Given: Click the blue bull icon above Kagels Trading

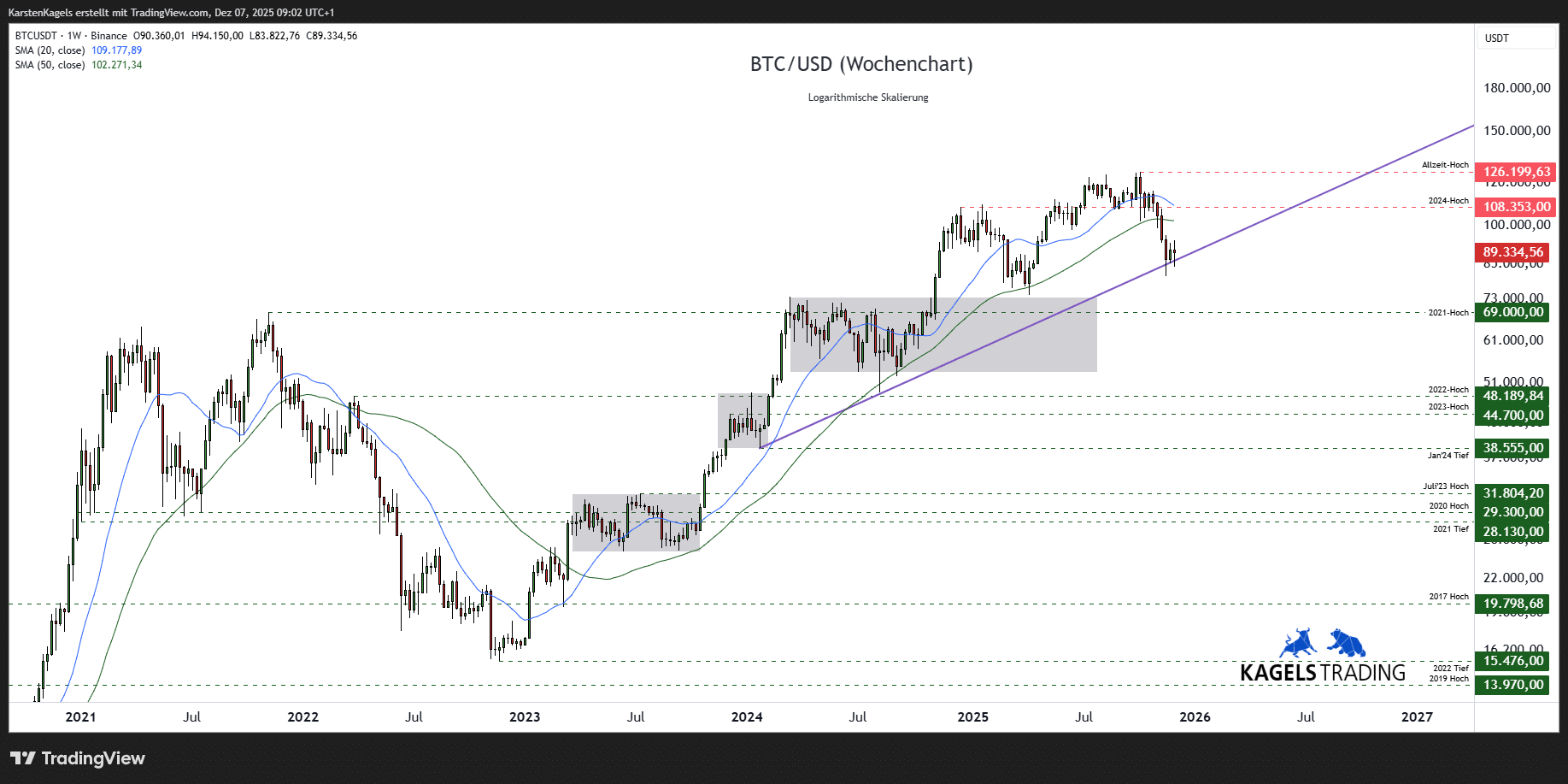Looking at the screenshot, I should pyautogui.click(x=1297, y=643).
